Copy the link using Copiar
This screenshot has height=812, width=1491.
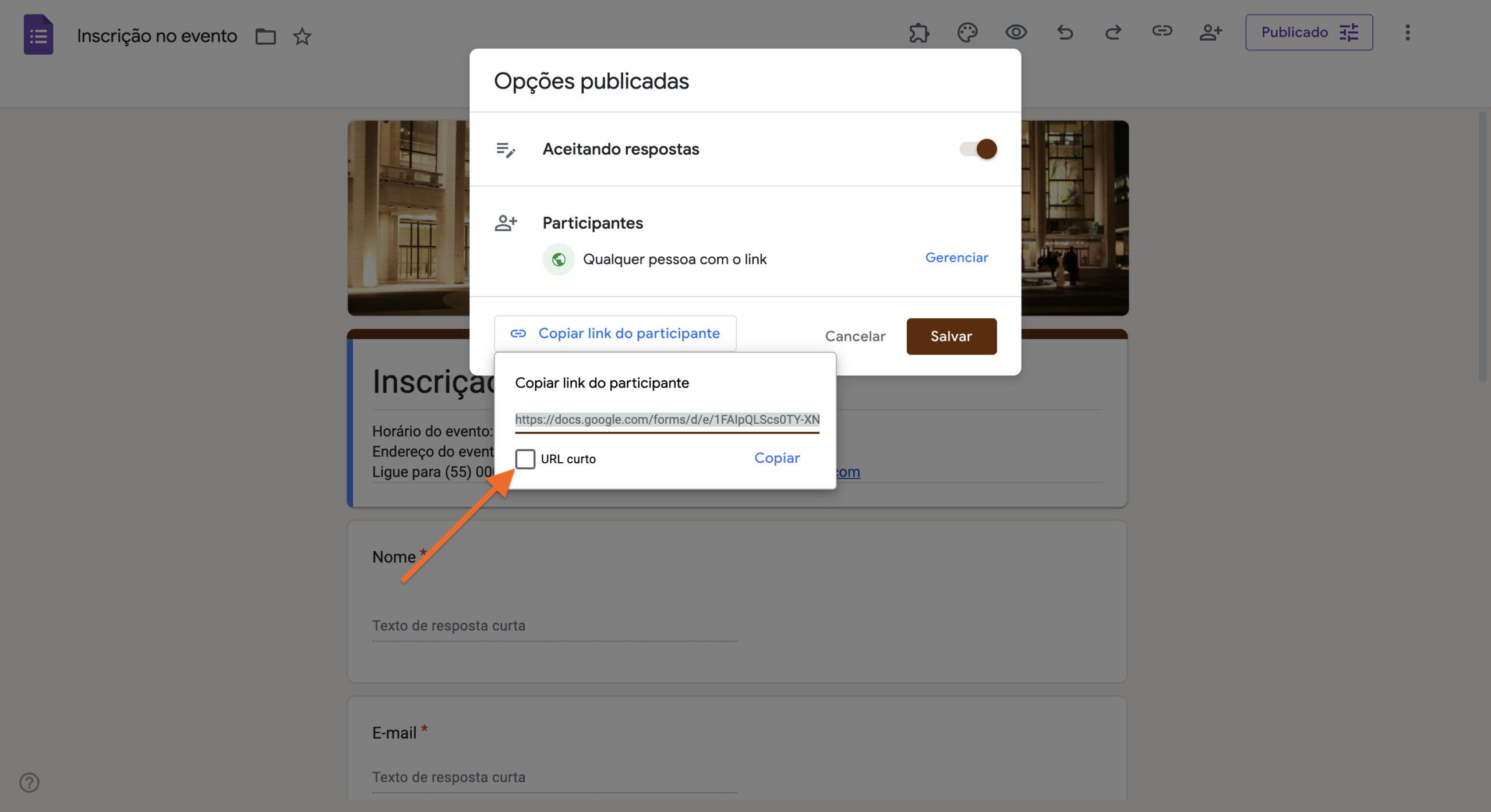[x=777, y=458]
